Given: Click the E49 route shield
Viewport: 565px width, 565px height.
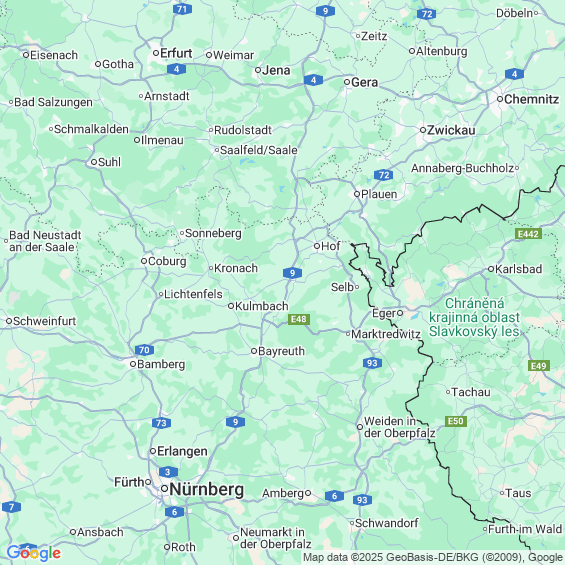Looking at the screenshot, I should coord(539,366).
